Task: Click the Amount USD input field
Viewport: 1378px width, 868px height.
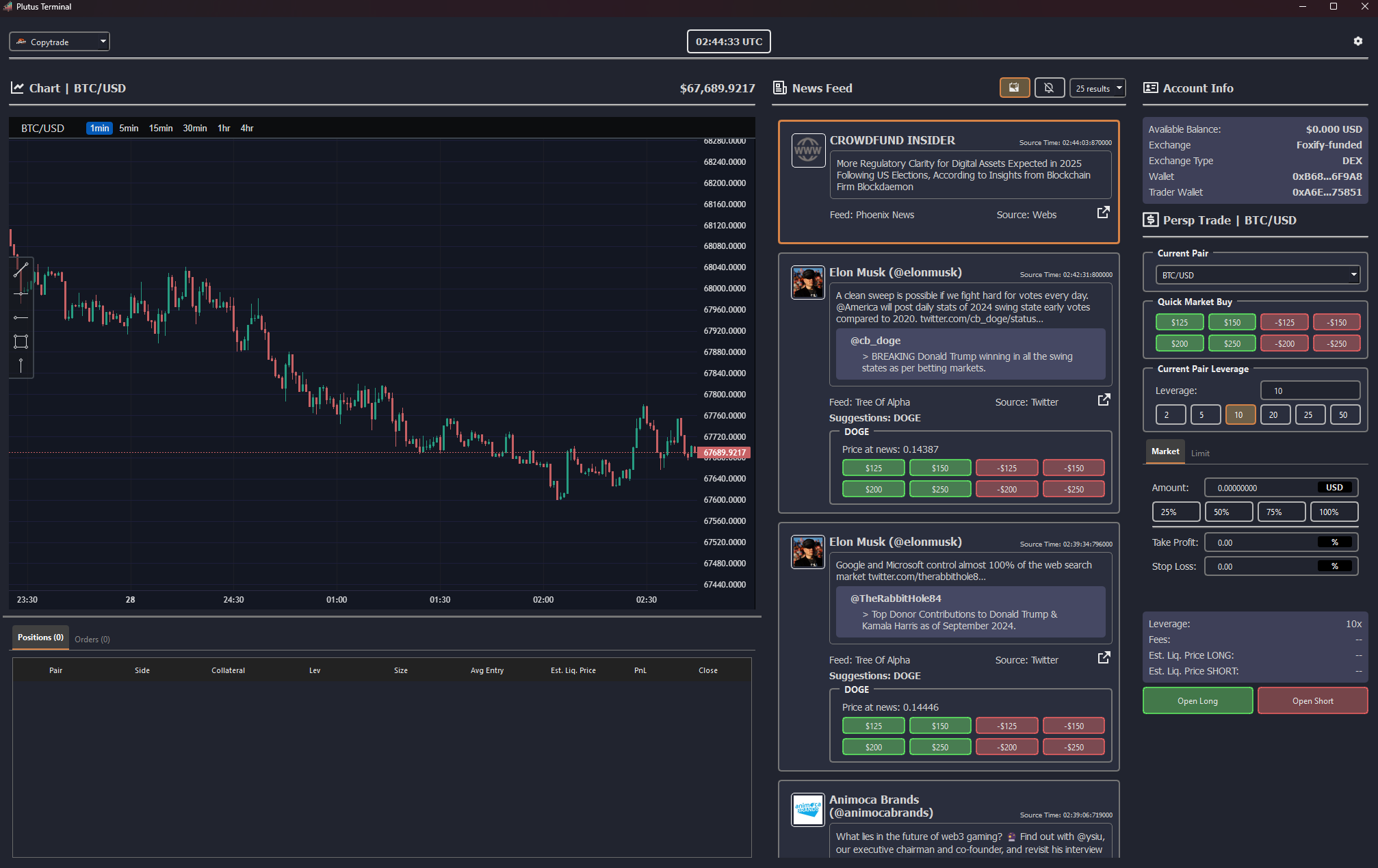Action: click(1282, 488)
